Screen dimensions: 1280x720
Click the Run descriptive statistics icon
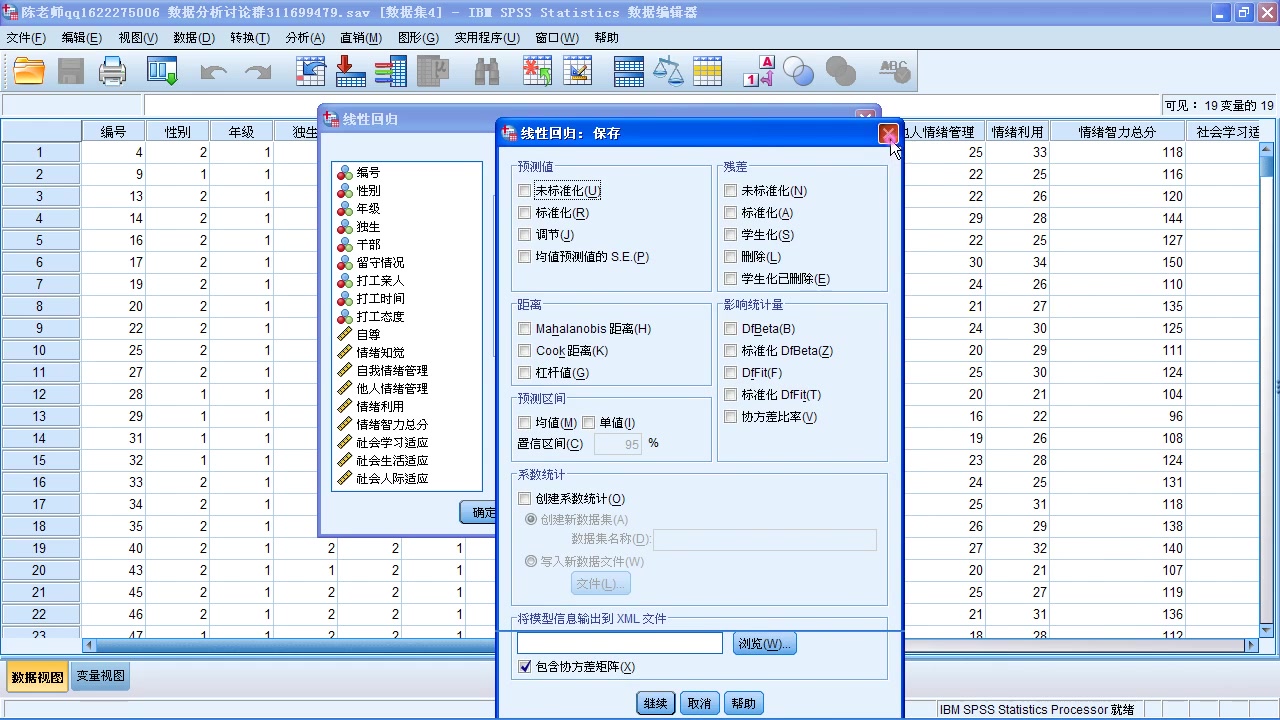tap(434, 71)
